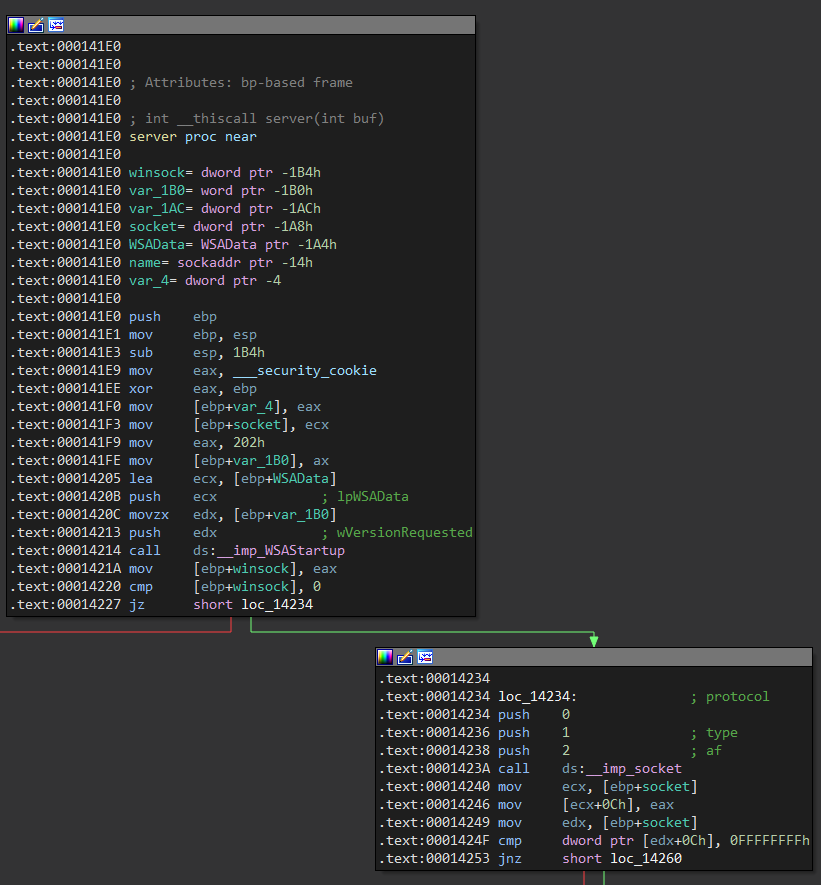
Task: Click the "; Attributes: bp-based frame" comment
Action: point(241,82)
